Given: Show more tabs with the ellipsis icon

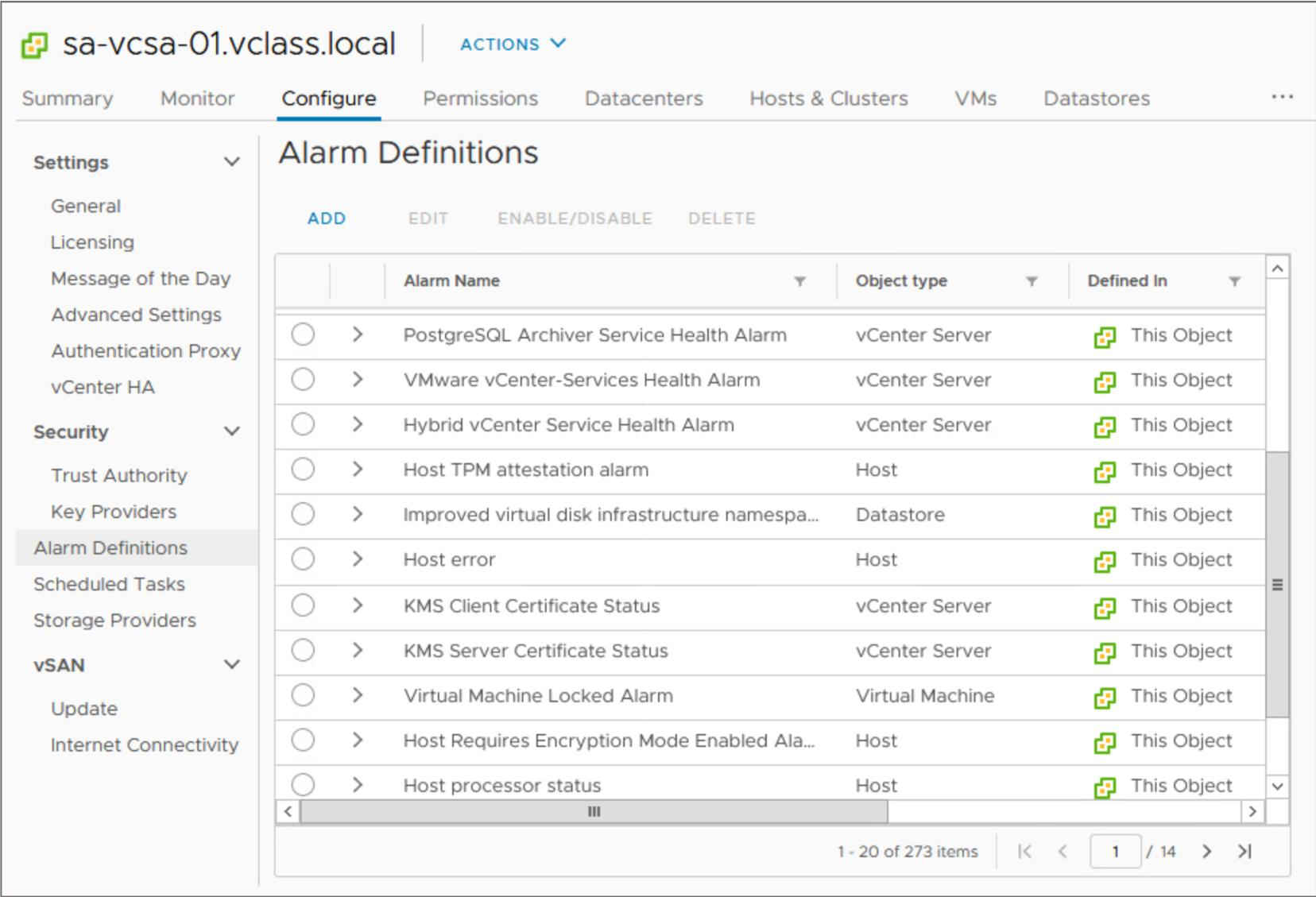Looking at the screenshot, I should (x=1282, y=97).
